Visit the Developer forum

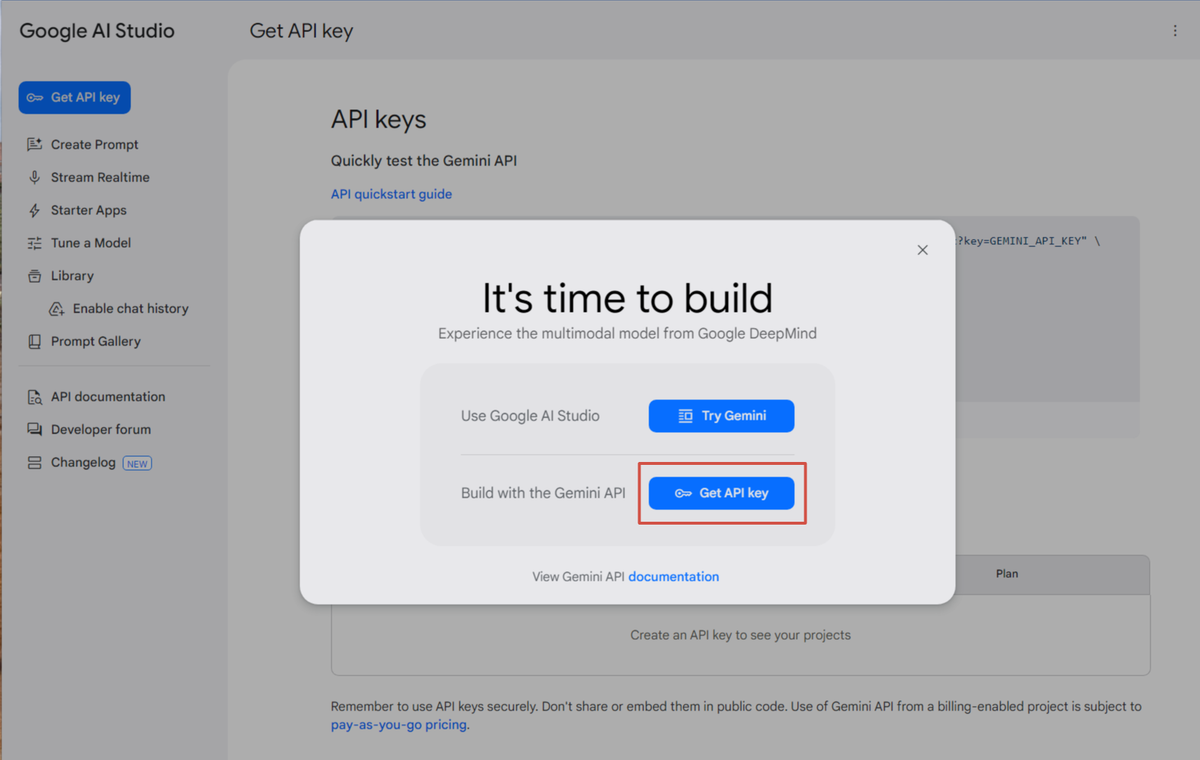pos(101,430)
